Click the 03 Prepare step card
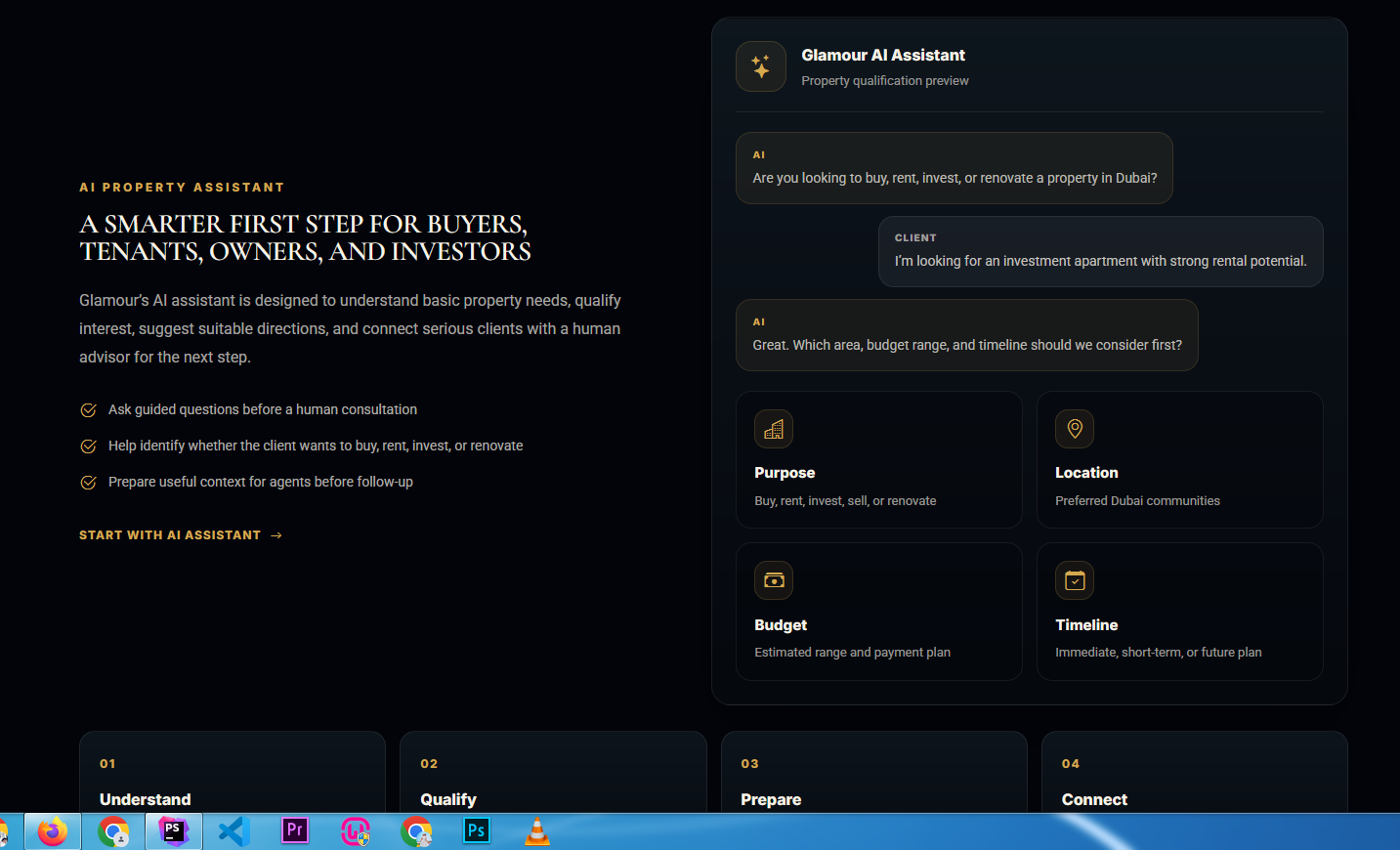Screen dimensions: 1400x850 click(x=874, y=773)
